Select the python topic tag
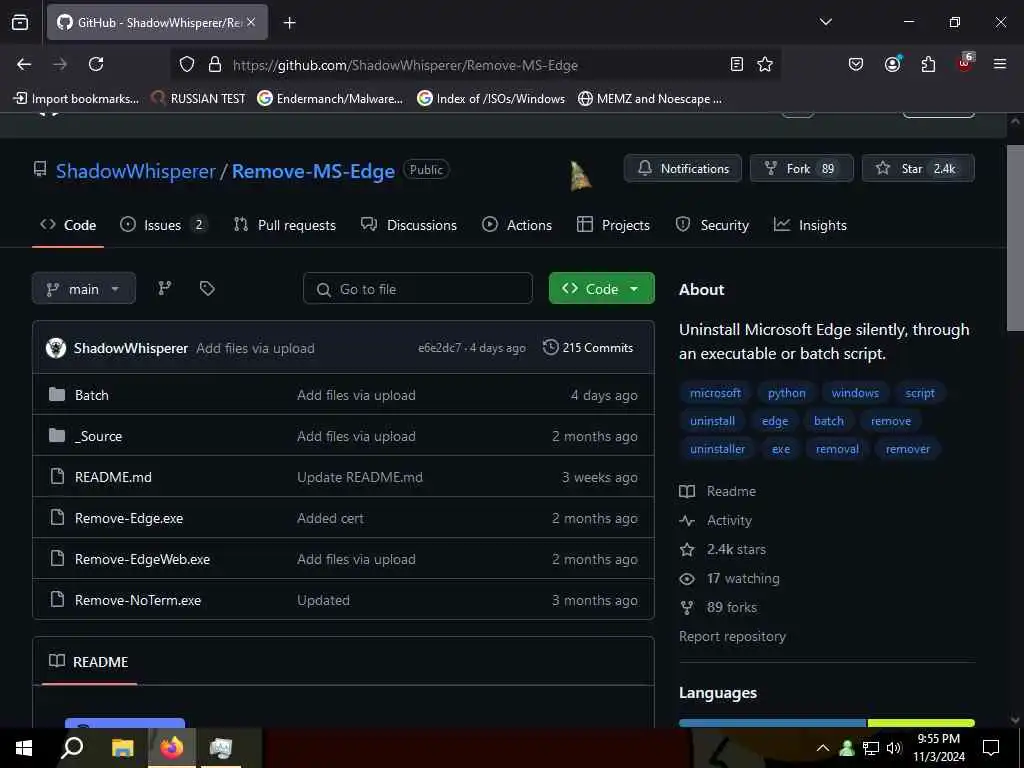The height and width of the screenshot is (768, 1024). (786, 392)
